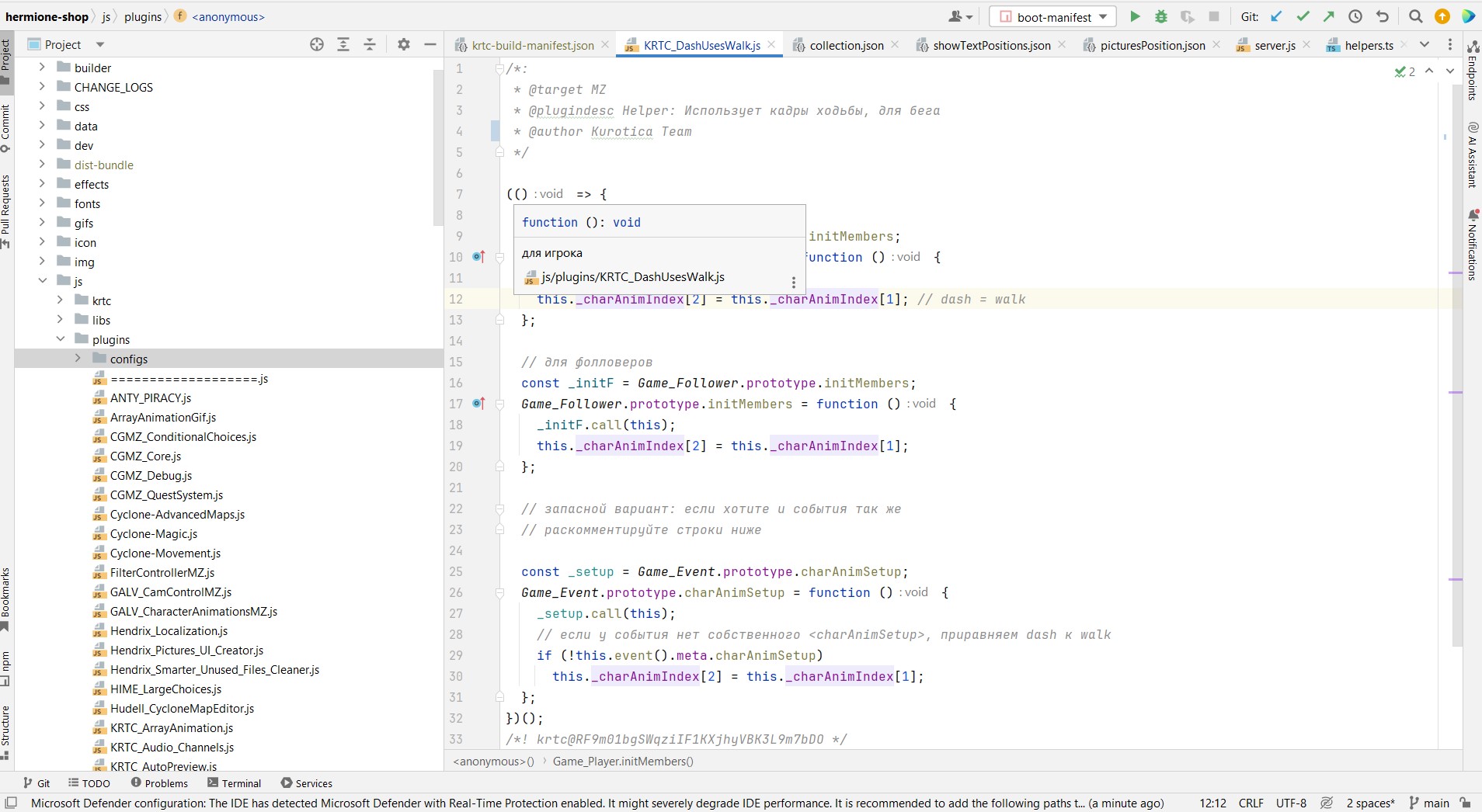The width and height of the screenshot is (1482, 812).
Task: Collapse all in Project panel
Action: click(370, 44)
